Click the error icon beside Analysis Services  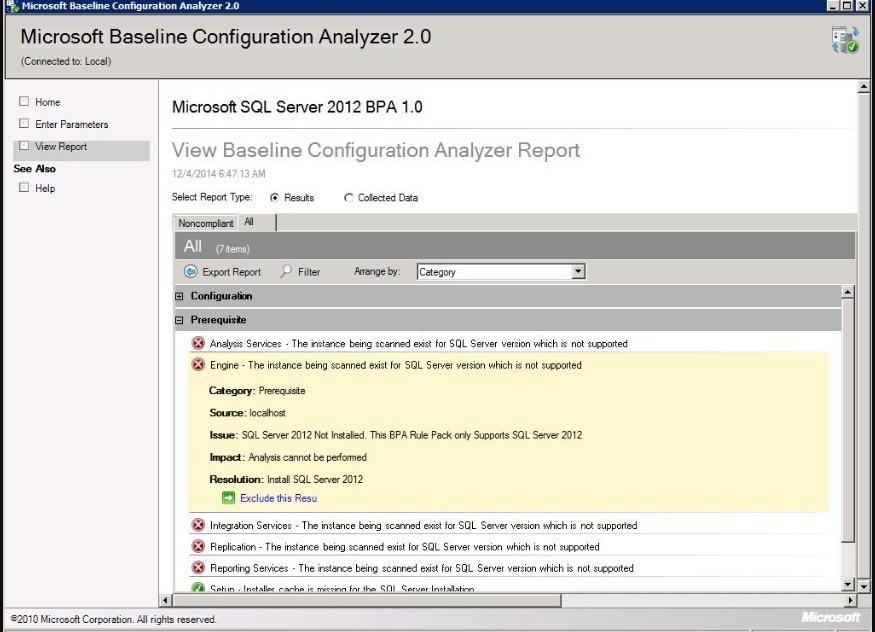click(198, 343)
